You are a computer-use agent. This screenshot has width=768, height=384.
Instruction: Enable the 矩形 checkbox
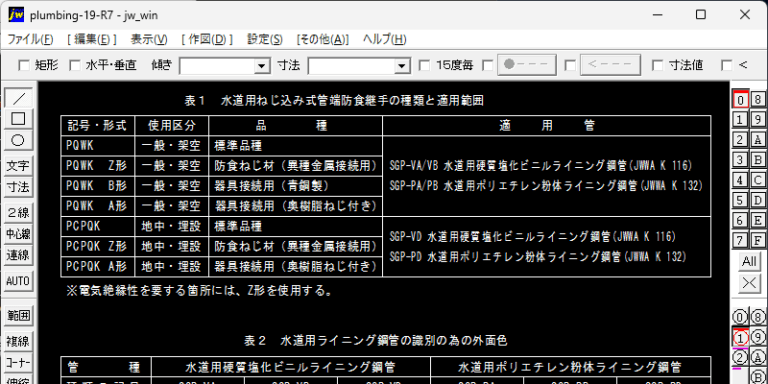coord(23,65)
